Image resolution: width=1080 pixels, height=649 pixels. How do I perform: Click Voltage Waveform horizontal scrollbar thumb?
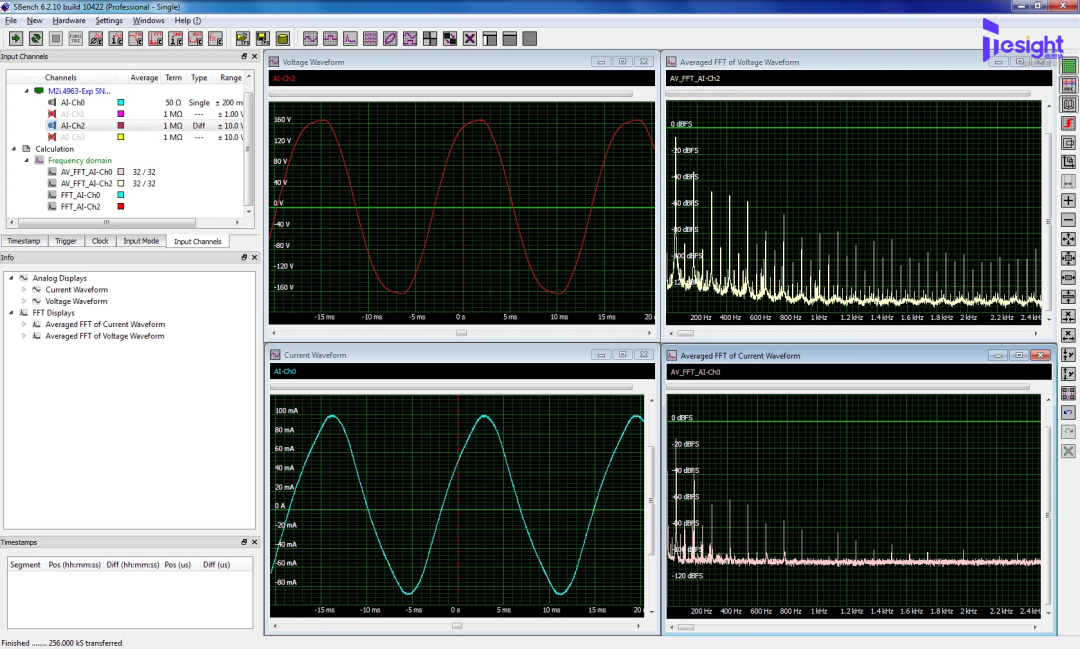461,333
